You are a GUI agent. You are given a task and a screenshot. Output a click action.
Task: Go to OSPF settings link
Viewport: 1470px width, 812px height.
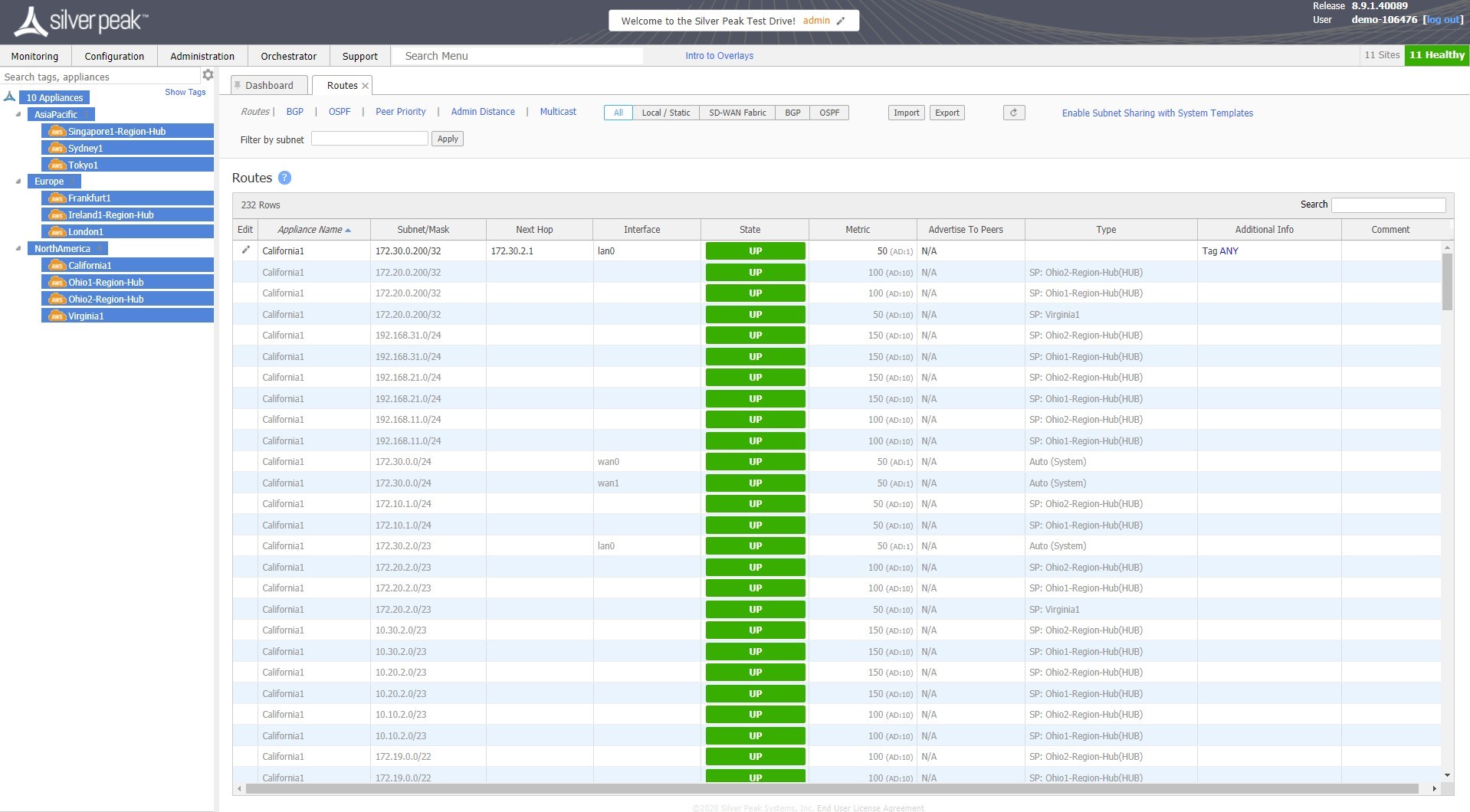[x=340, y=112]
